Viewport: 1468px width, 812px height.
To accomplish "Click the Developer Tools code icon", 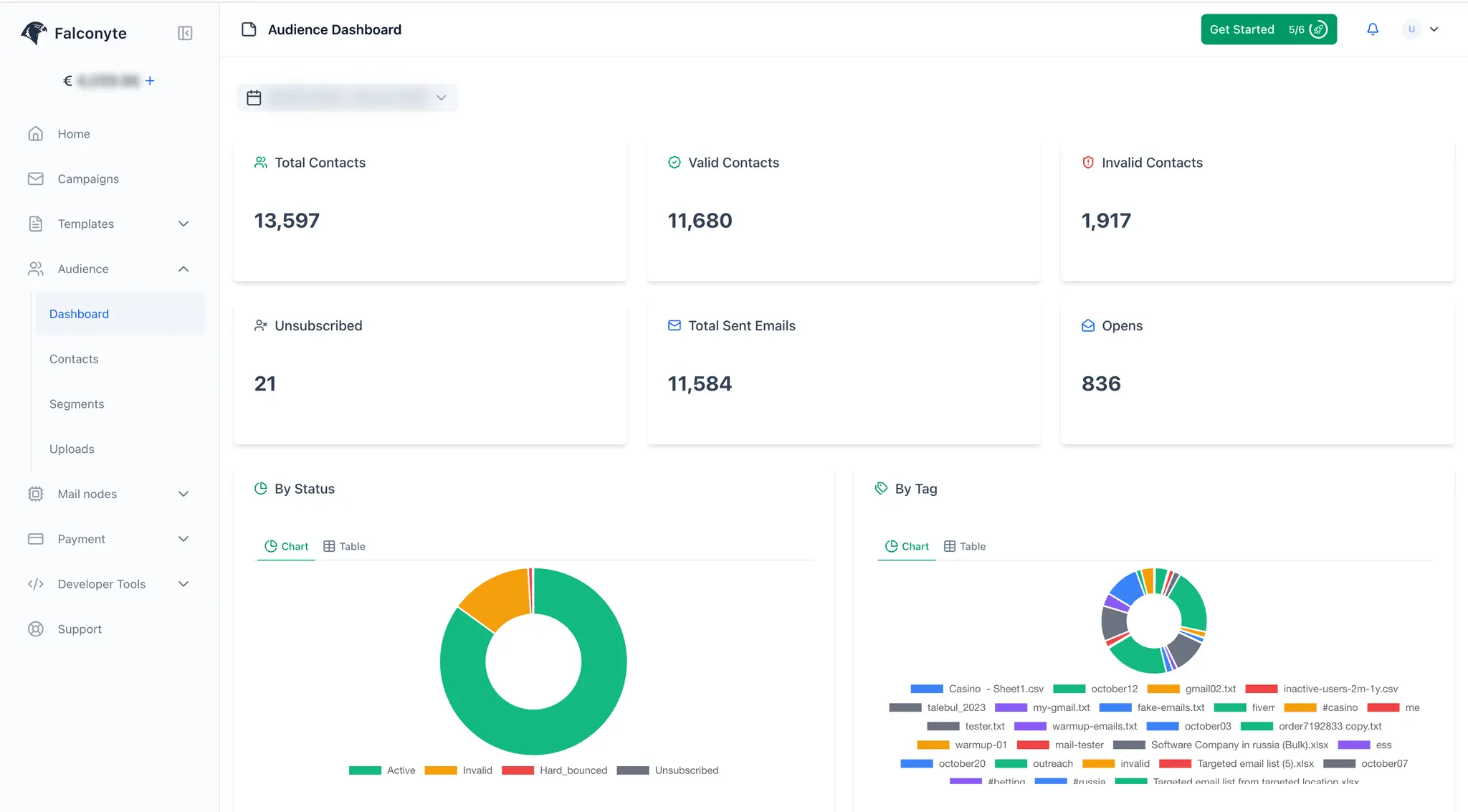I will [36, 584].
